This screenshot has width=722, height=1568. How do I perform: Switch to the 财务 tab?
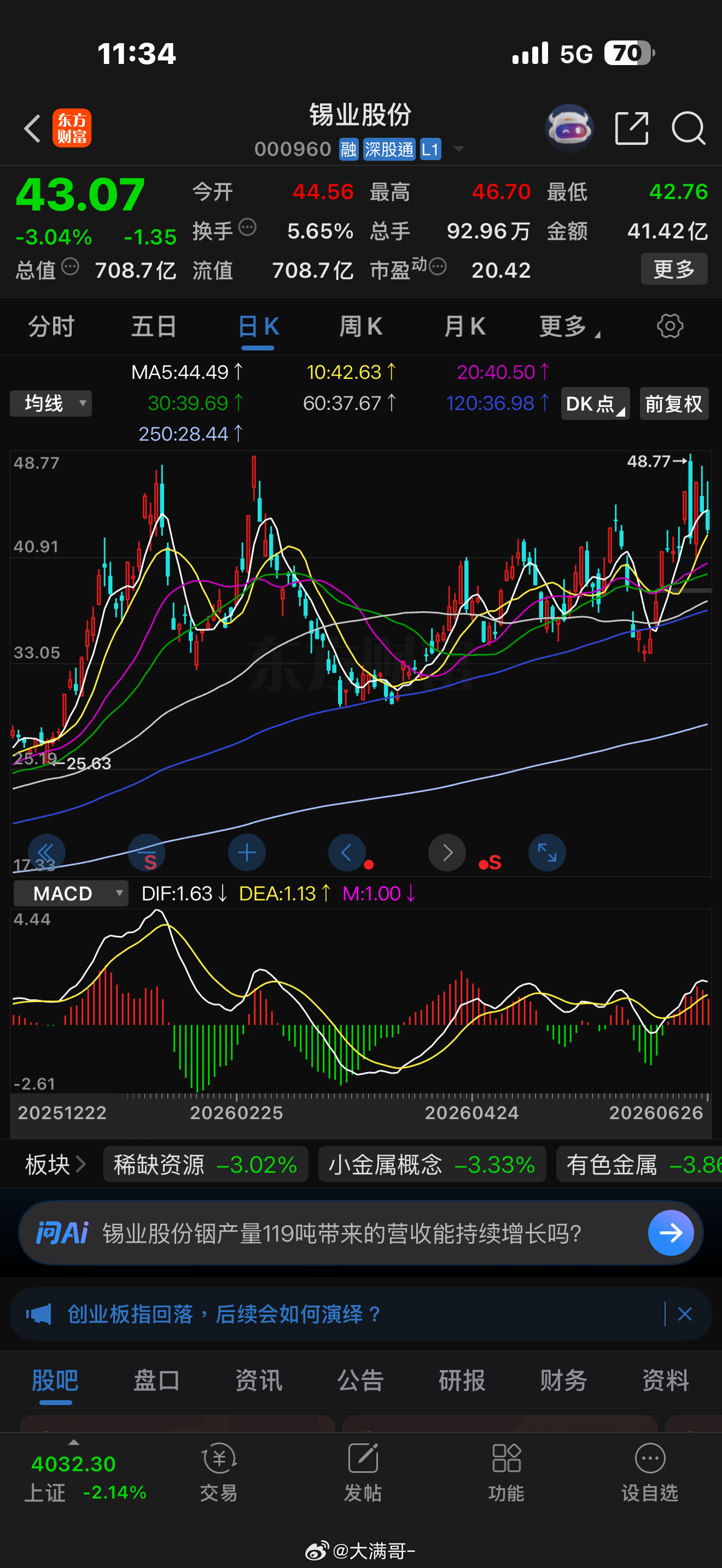point(564,1380)
